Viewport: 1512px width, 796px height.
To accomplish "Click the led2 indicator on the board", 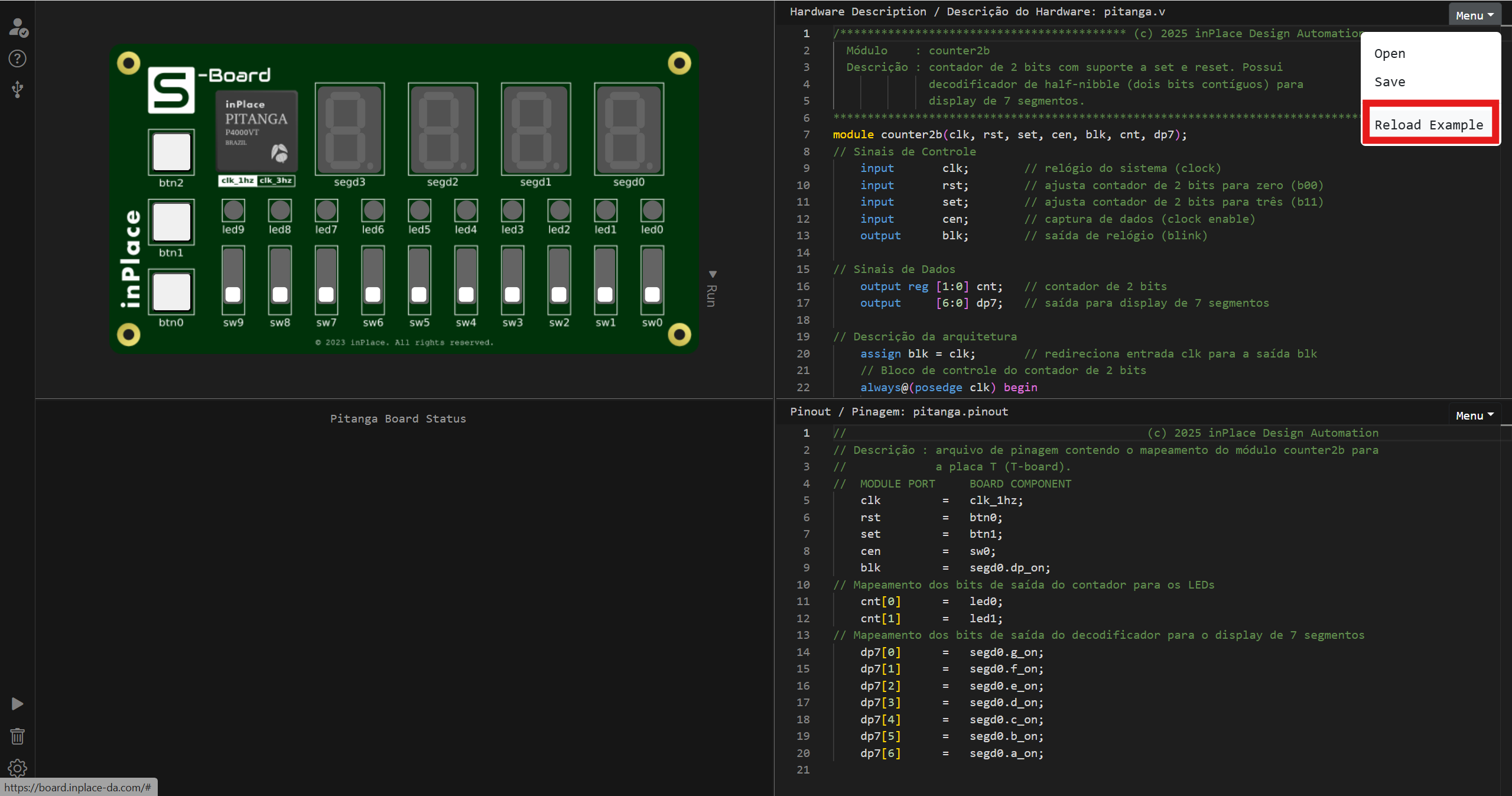I will tap(559, 210).
